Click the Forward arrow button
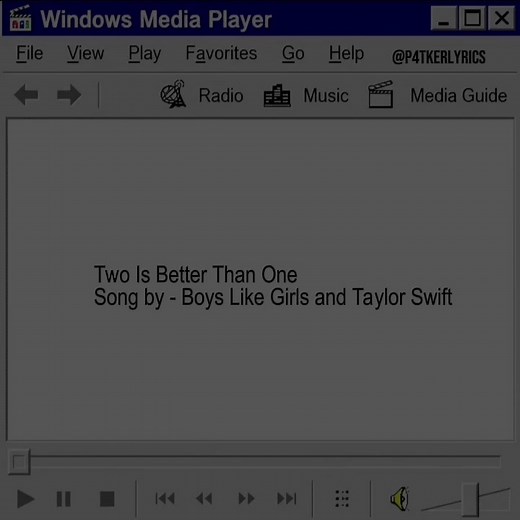The height and width of the screenshot is (520, 520). 69,95
